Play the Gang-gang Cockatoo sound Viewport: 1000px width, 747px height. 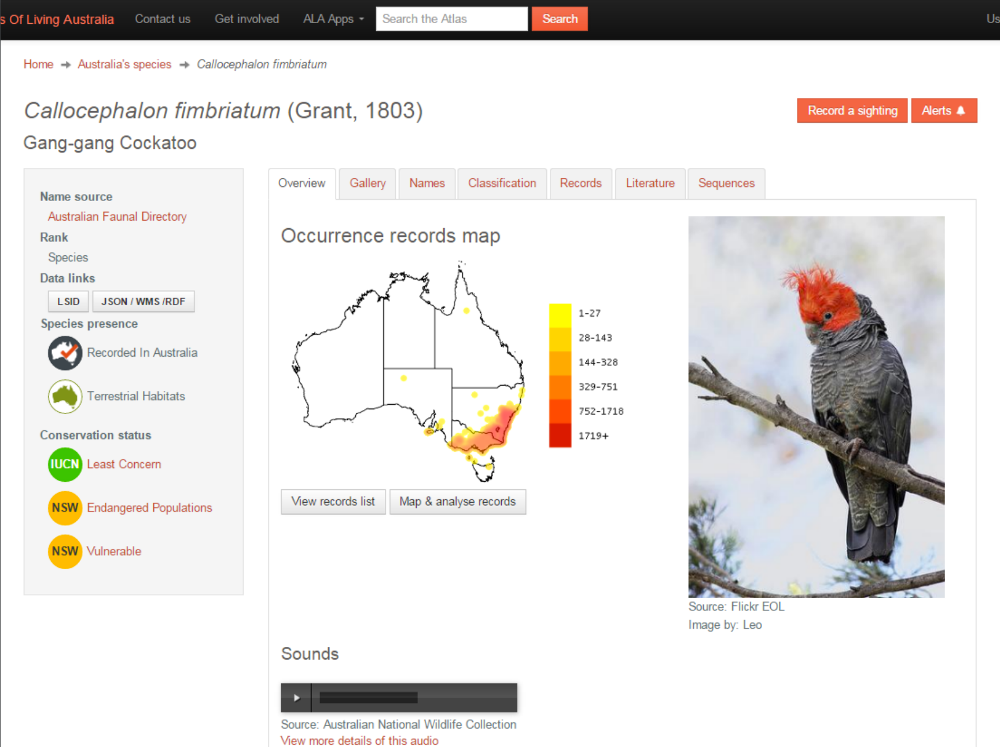(x=296, y=698)
